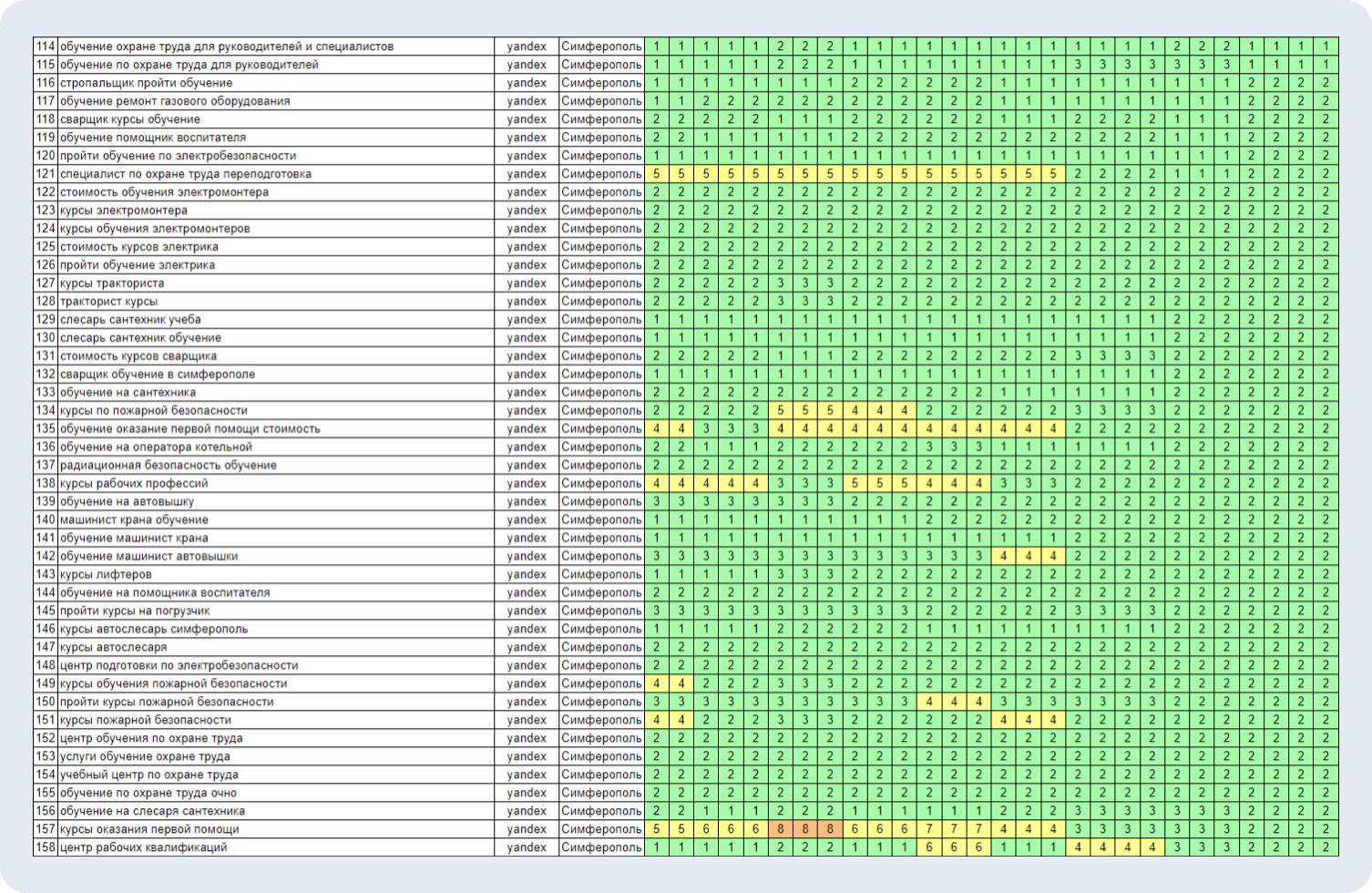Image resolution: width=1372 pixels, height=893 pixels.
Task: Select row number 157
Action: click(46, 830)
